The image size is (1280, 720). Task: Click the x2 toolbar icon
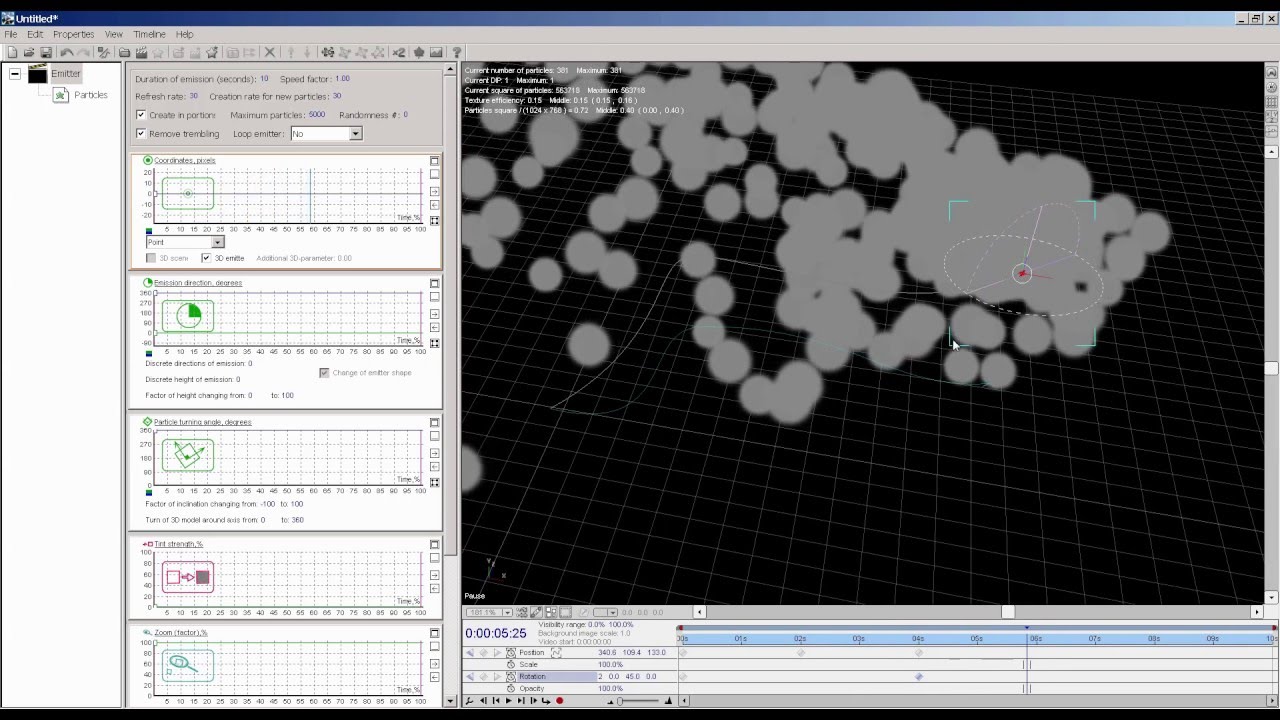click(398, 52)
